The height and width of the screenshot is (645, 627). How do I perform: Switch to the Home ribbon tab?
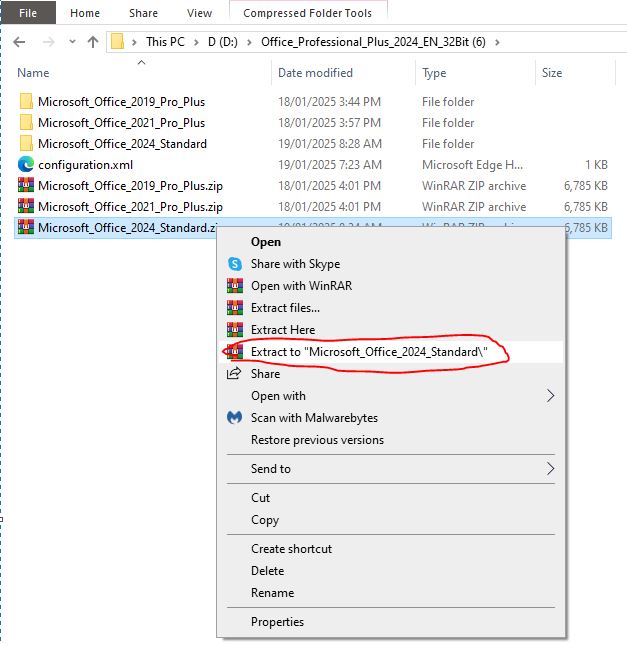point(85,13)
